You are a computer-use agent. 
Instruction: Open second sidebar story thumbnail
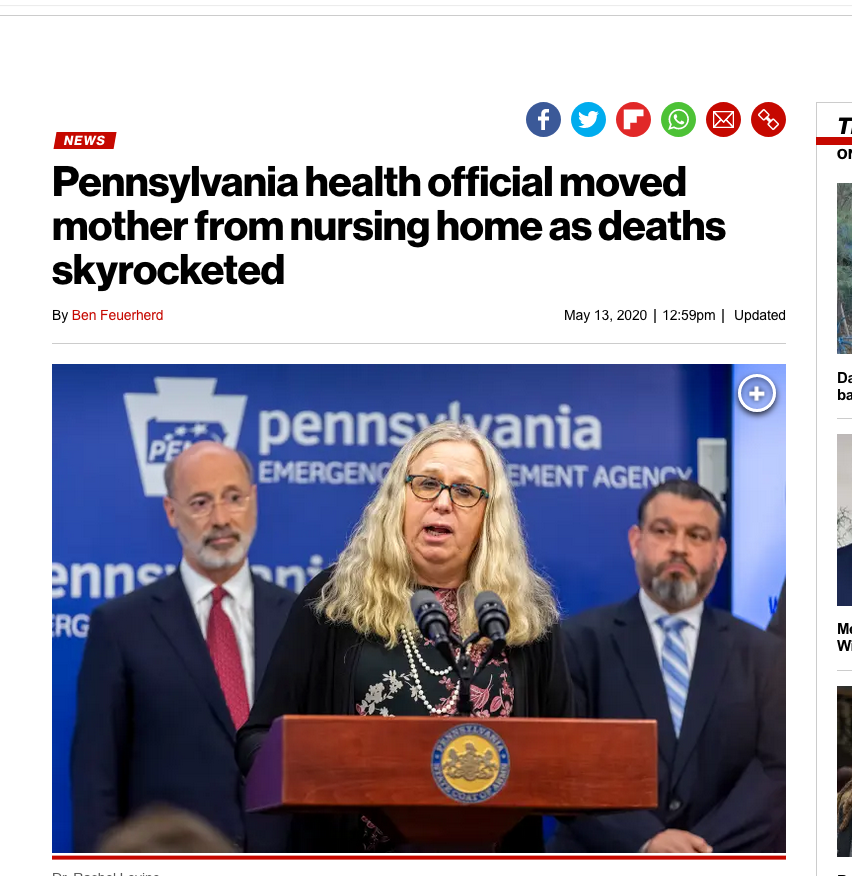click(x=844, y=520)
